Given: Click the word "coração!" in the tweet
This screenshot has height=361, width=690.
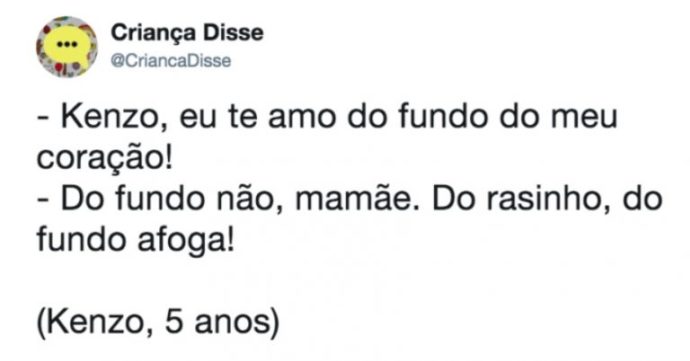Looking at the screenshot, I should click(105, 158).
